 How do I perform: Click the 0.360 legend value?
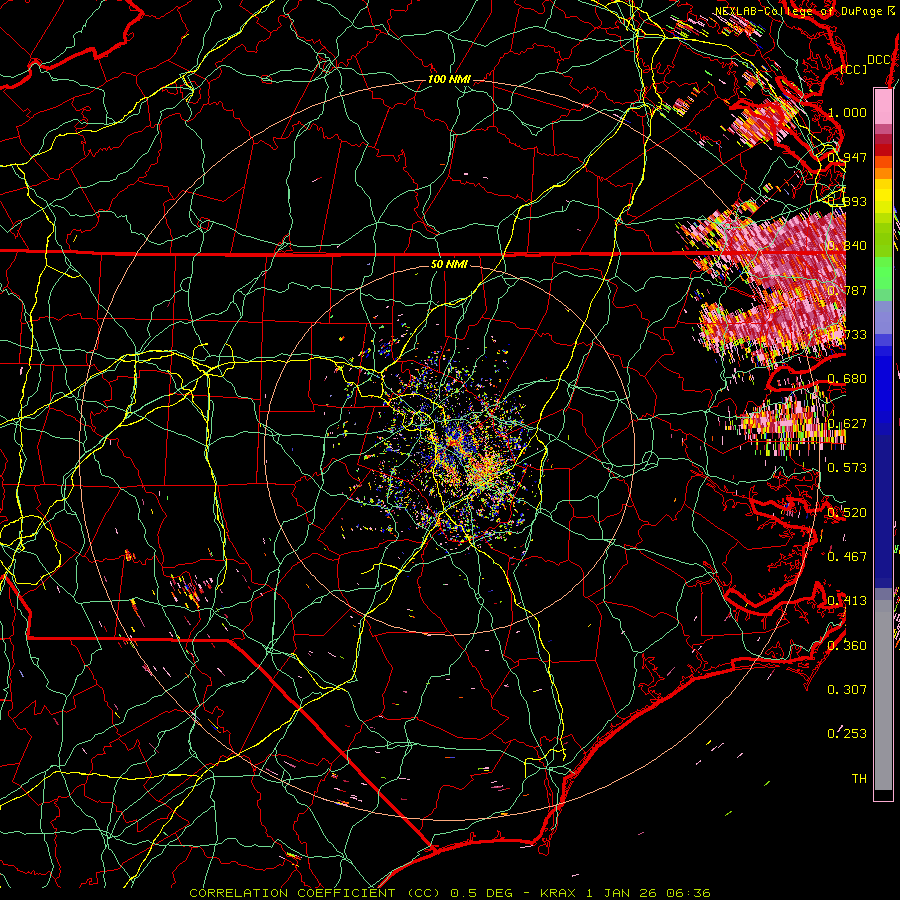(847, 645)
